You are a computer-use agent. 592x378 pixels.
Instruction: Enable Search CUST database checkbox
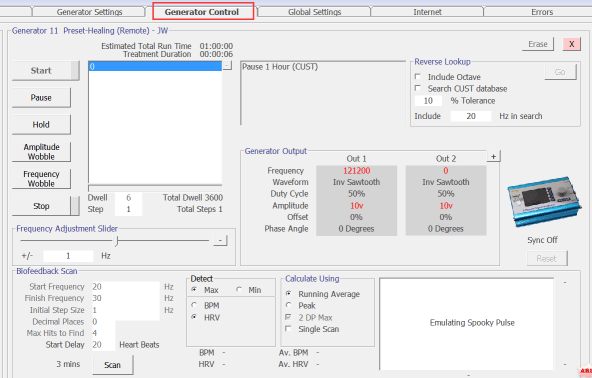[x=418, y=88]
